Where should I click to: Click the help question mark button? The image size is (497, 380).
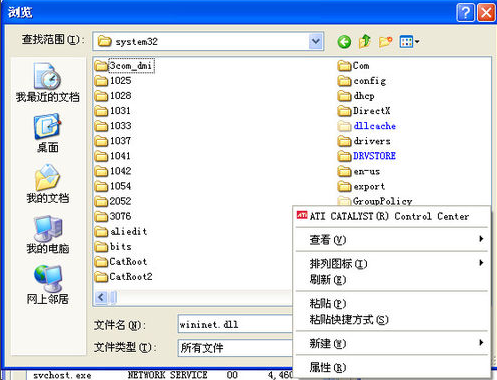[x=465, y=13]
